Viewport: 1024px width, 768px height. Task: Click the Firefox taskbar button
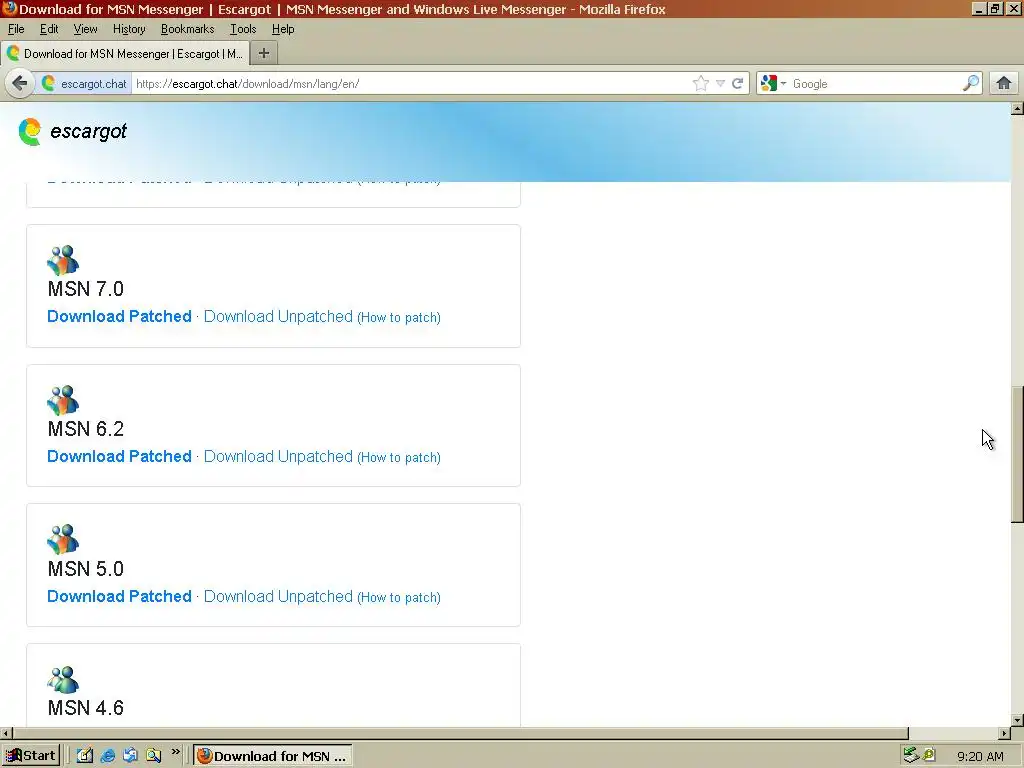click(x=273, y=756)
